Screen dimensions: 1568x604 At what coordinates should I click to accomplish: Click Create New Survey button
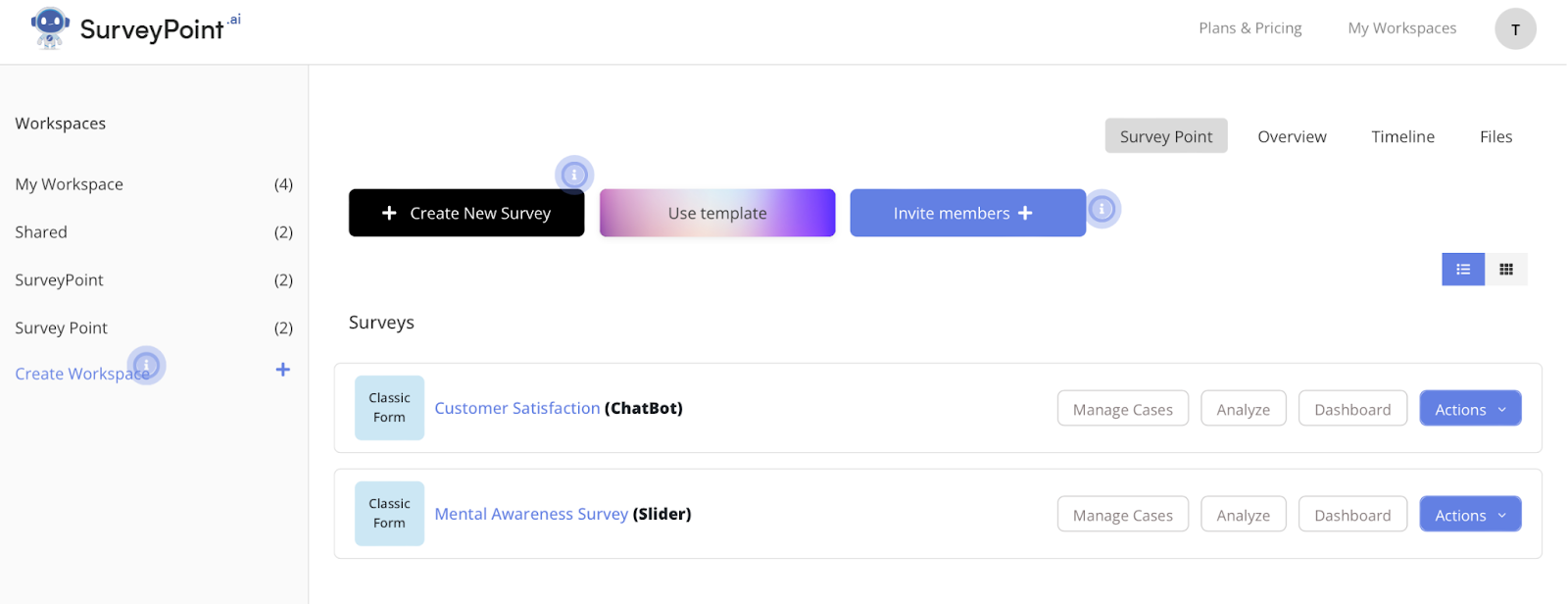point(466,213)
